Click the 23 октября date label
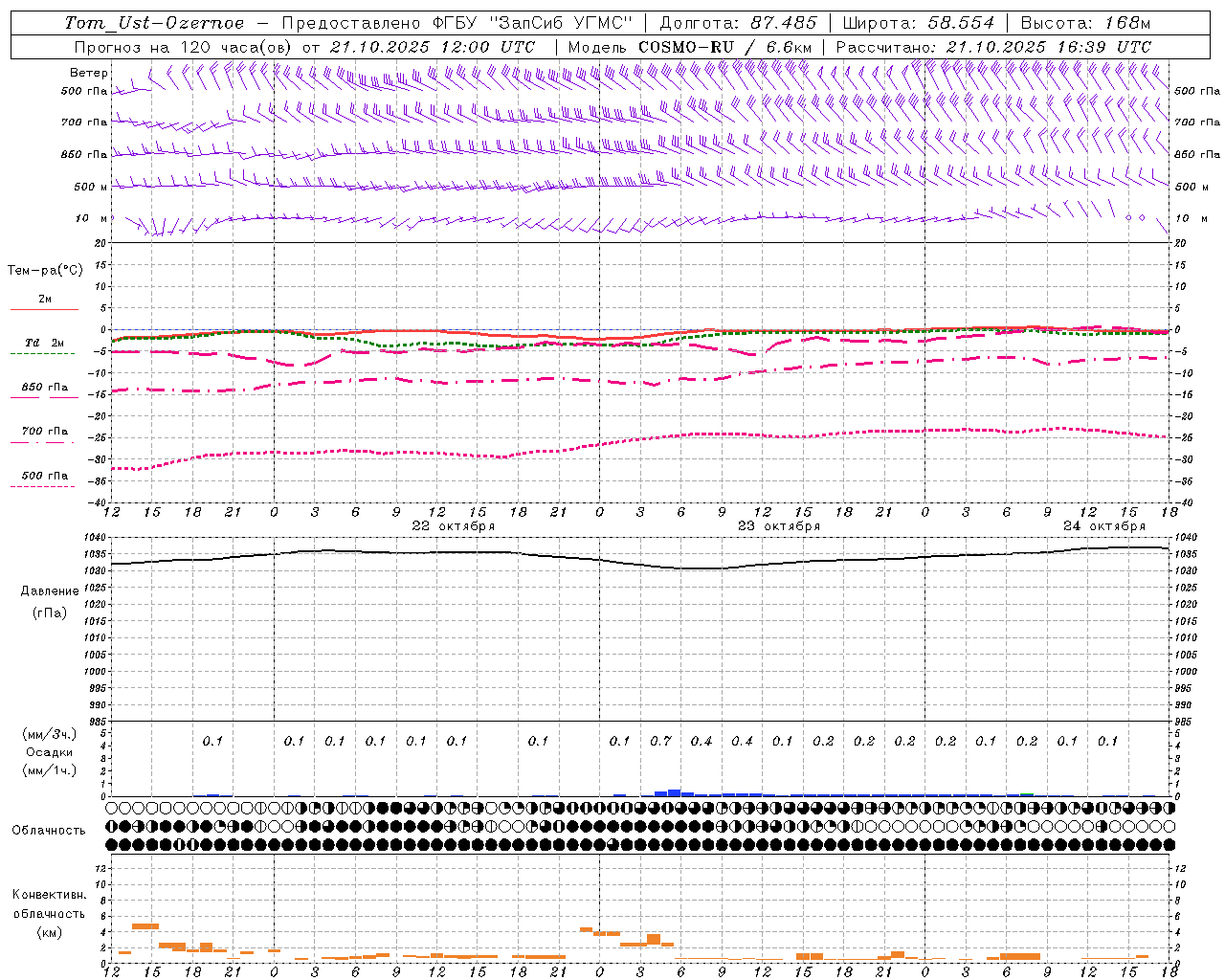The image size is (1225, 980). point(779,526)
